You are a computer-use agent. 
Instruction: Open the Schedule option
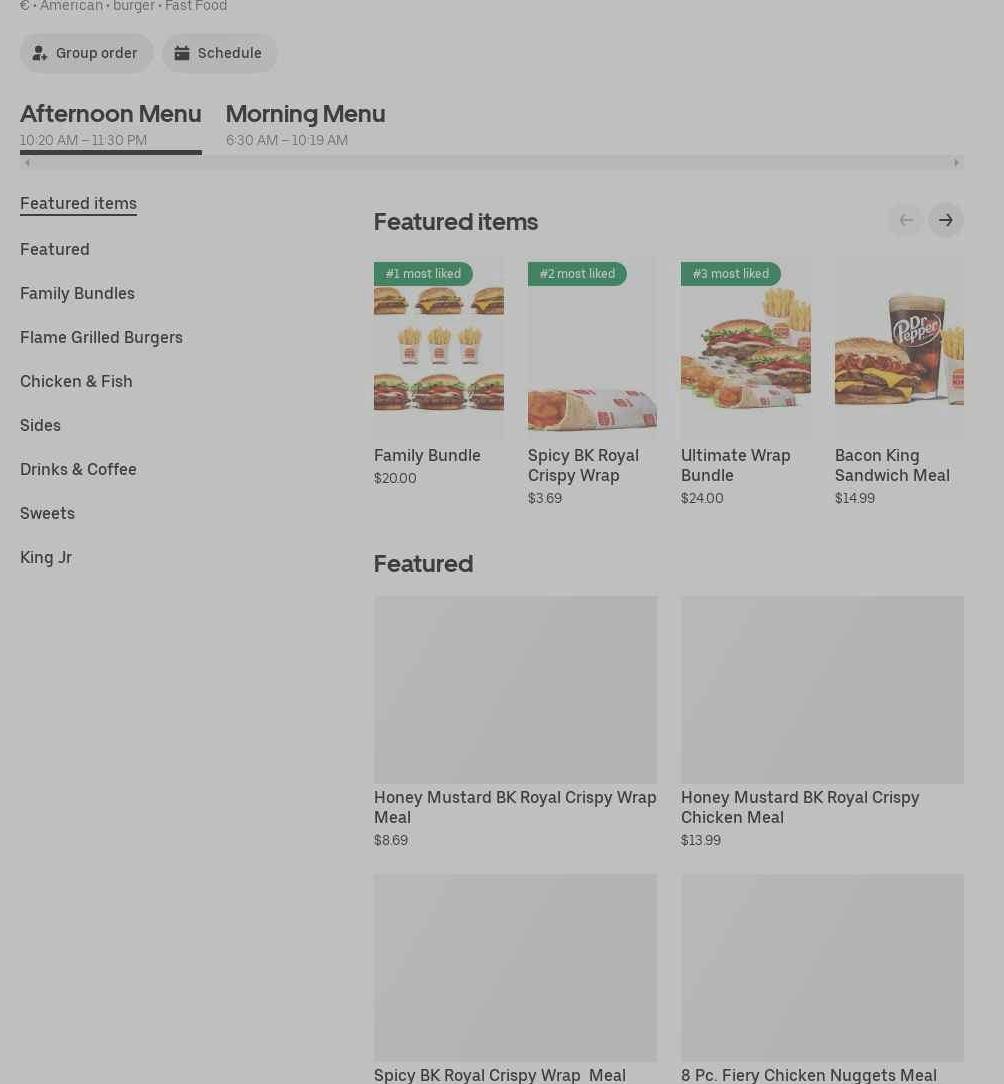219,53
